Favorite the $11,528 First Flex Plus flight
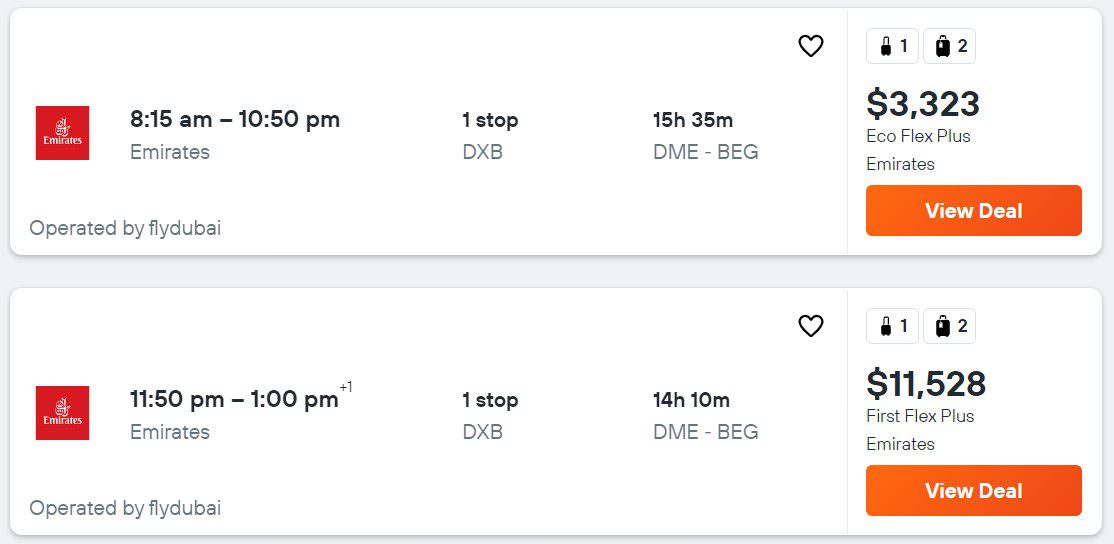 click(x=810, y=326)
